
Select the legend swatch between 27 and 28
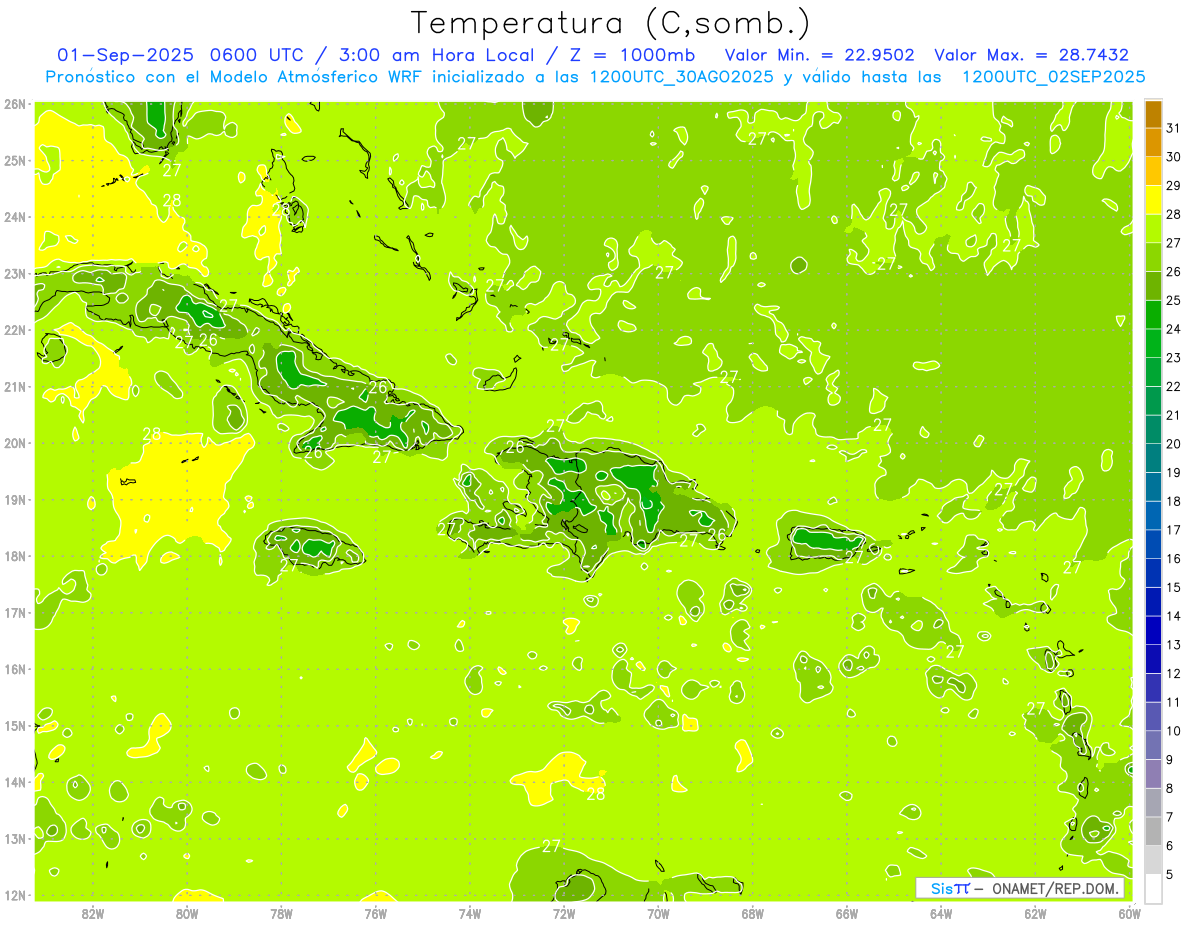(x=1153, y=228)
